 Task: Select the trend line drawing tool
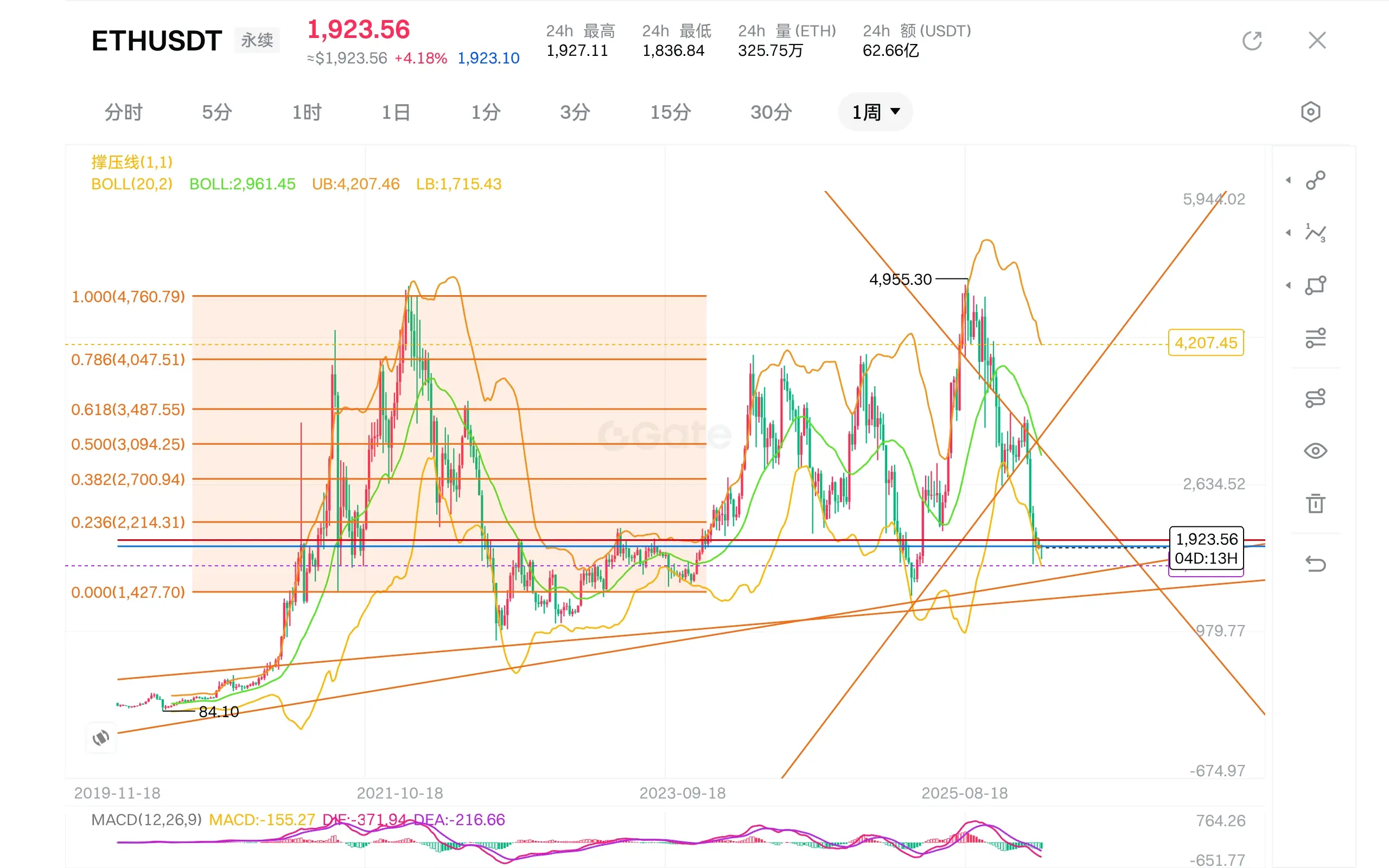1315,180
